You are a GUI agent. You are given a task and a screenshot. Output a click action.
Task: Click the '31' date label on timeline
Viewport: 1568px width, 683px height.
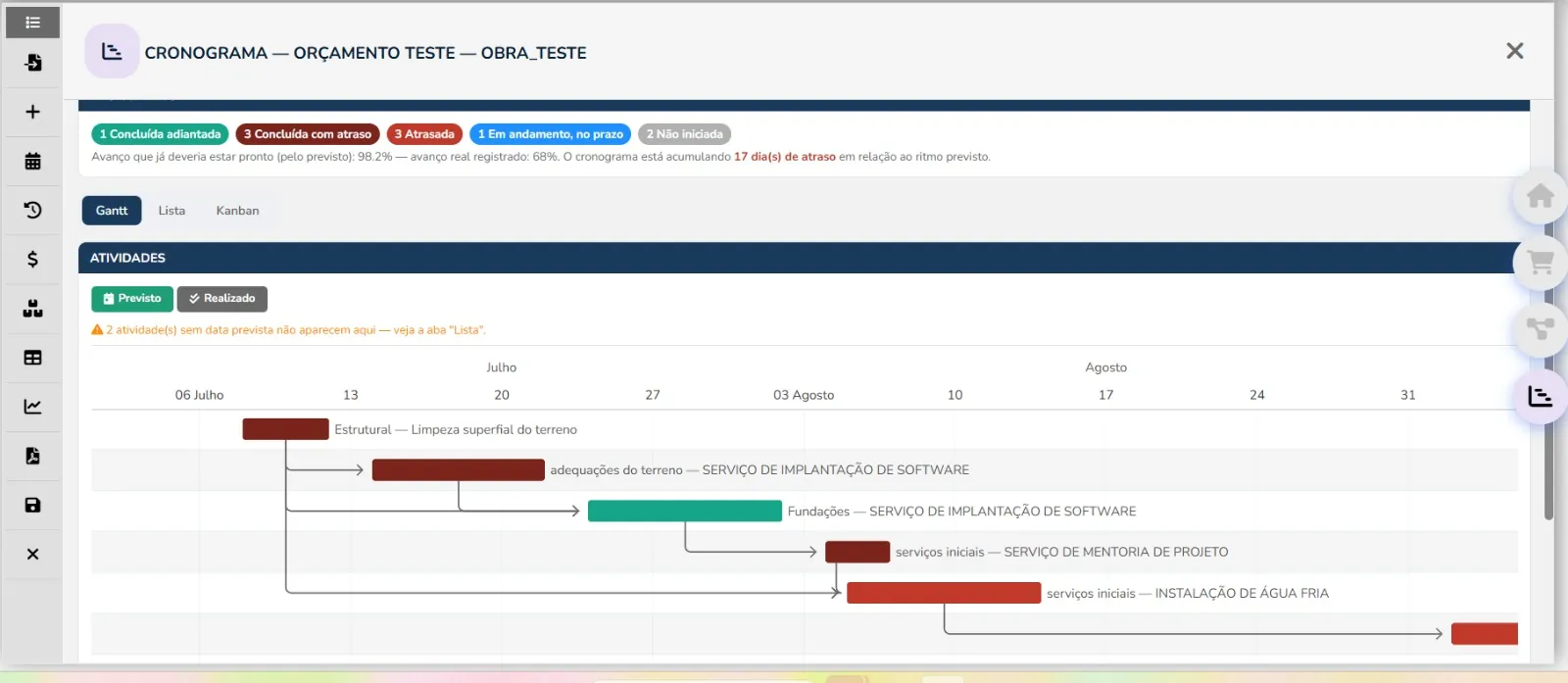1408,395
